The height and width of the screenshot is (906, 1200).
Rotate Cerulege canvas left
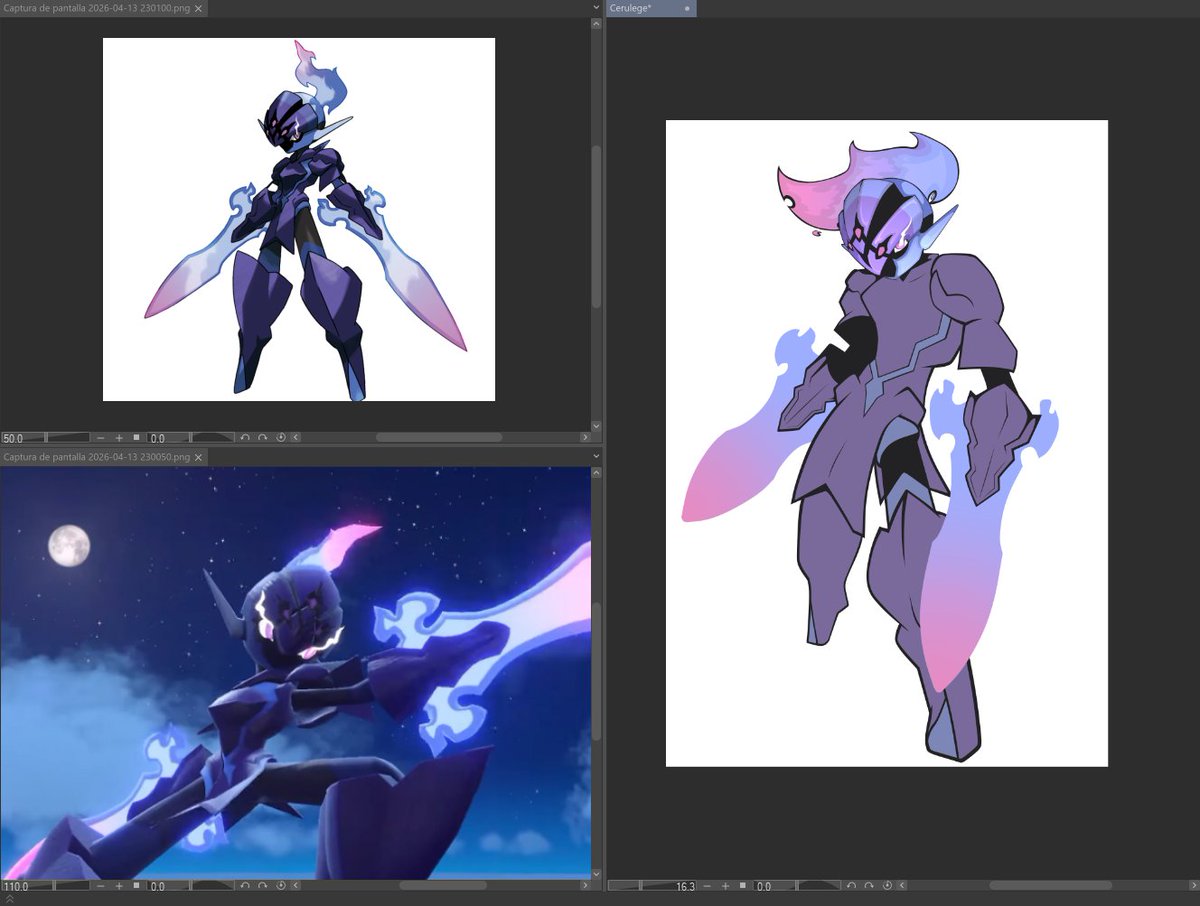click(852, 886)
